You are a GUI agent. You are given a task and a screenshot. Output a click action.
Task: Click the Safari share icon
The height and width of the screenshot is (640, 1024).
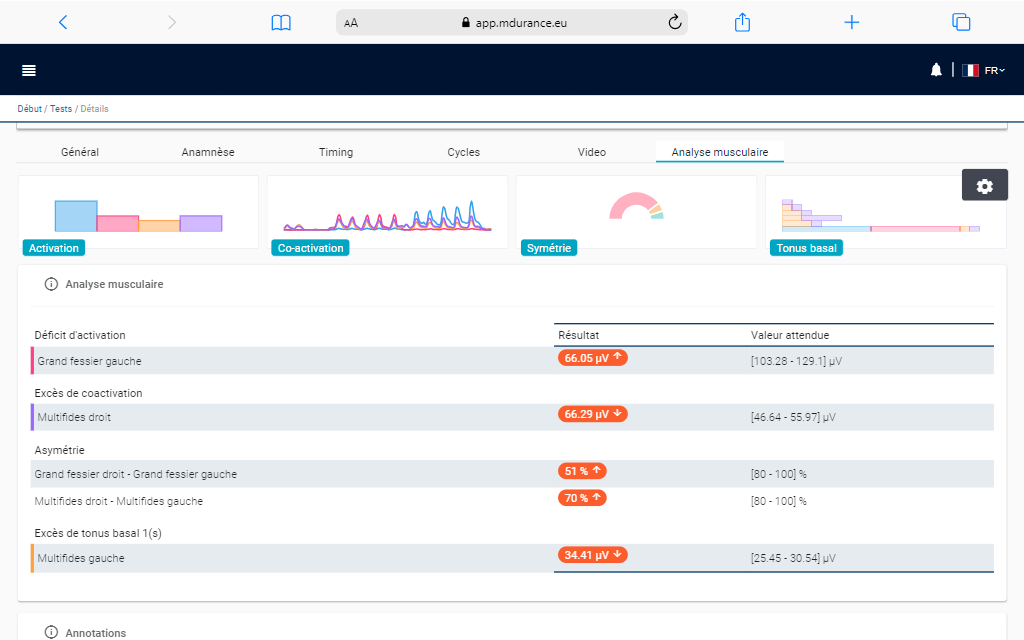coord(742,22)
